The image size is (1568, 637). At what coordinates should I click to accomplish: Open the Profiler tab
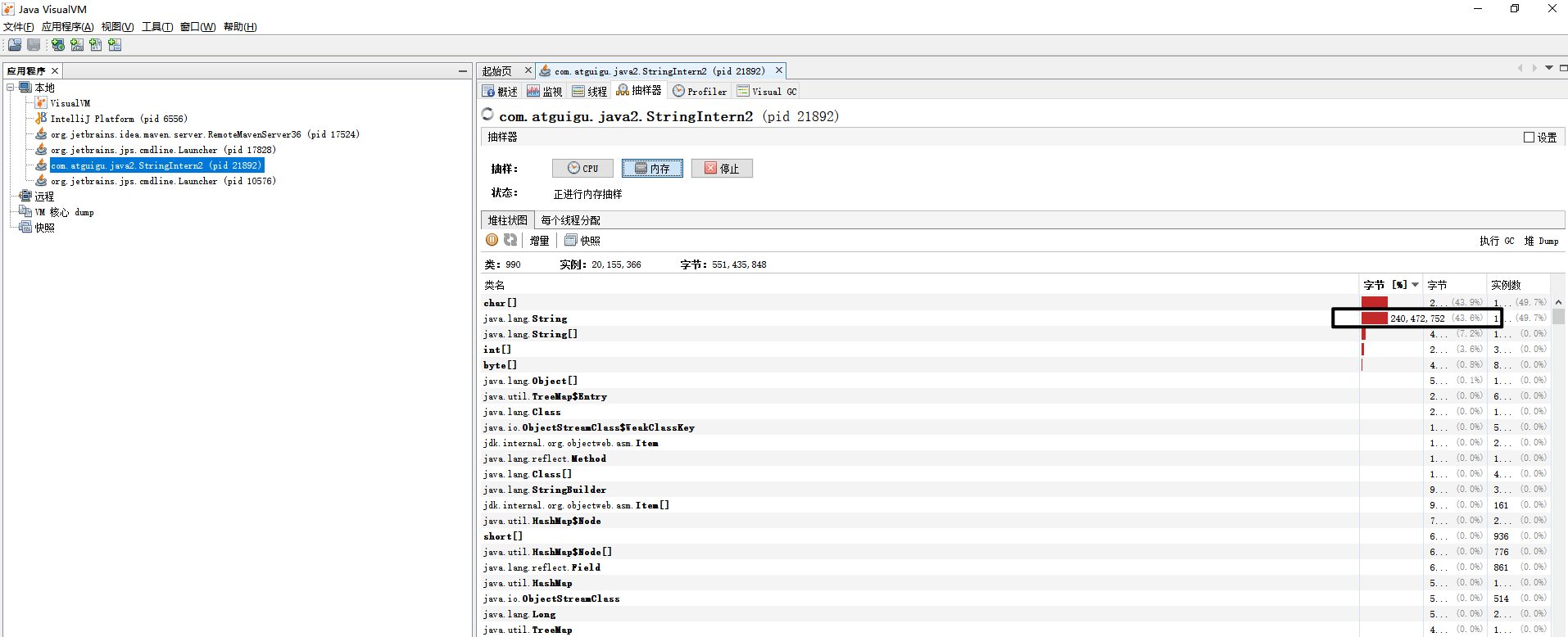click(x=700, y=91)
